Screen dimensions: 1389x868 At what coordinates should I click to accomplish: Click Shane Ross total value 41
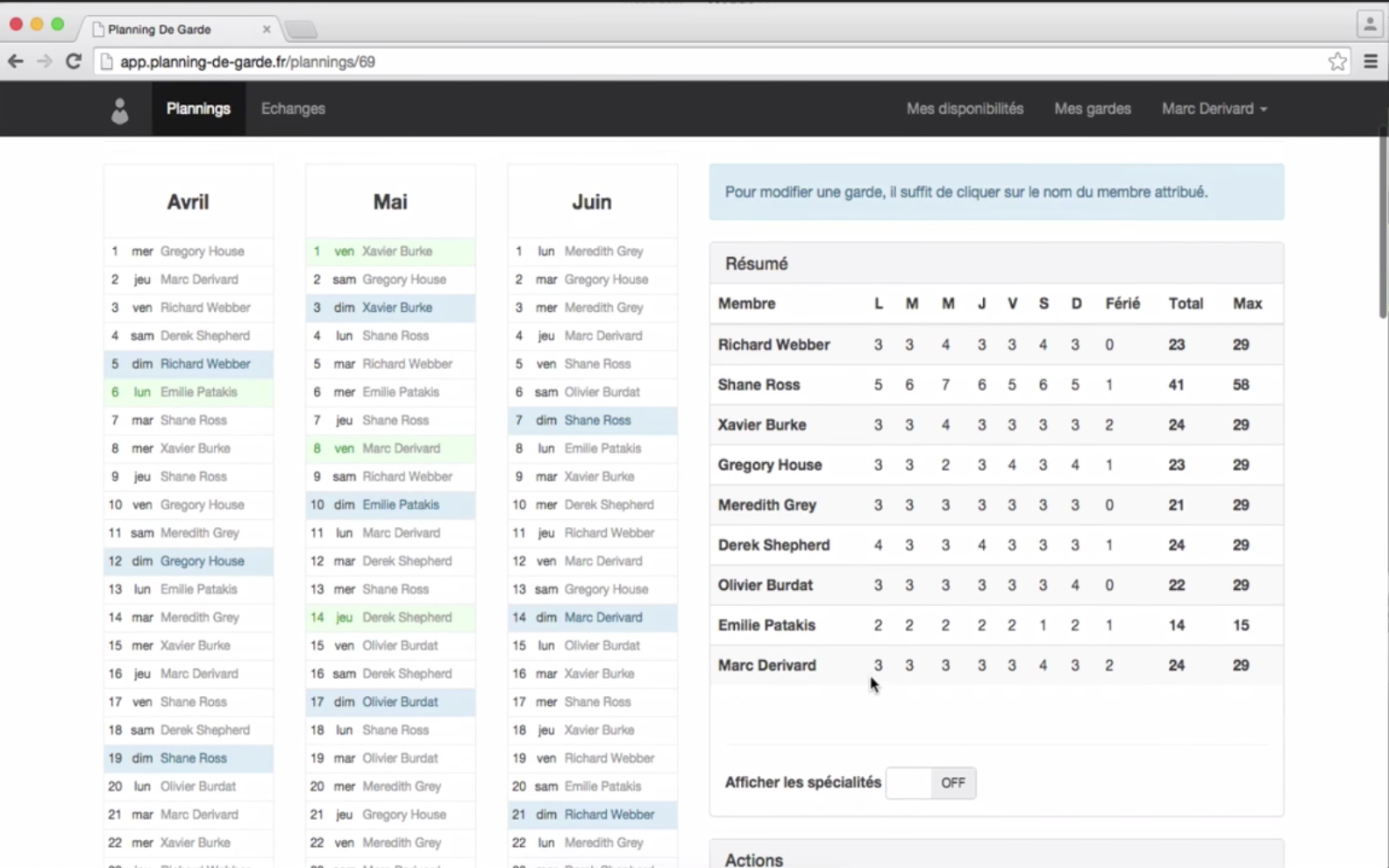pos(1176,385)
